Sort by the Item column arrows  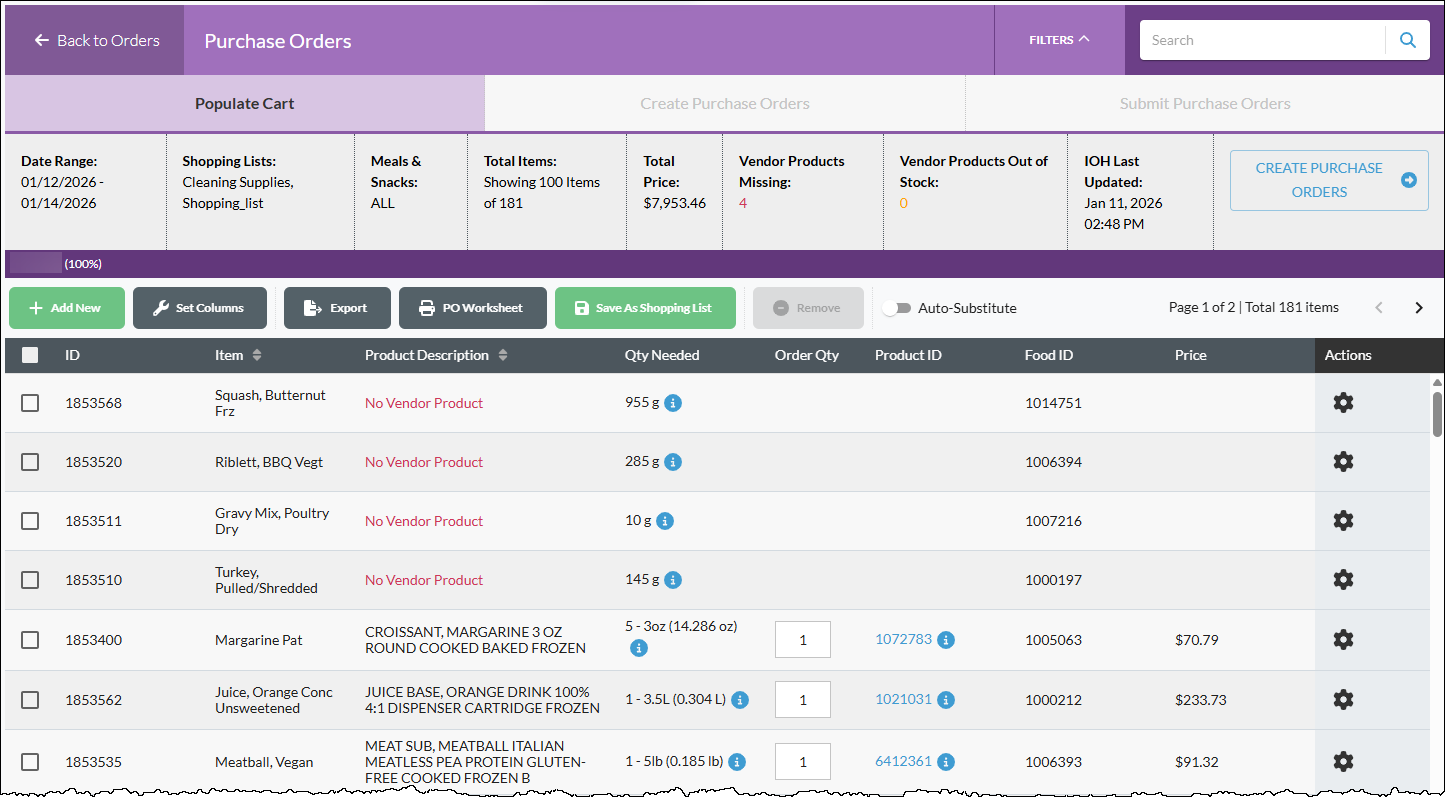tap(257, 356)
